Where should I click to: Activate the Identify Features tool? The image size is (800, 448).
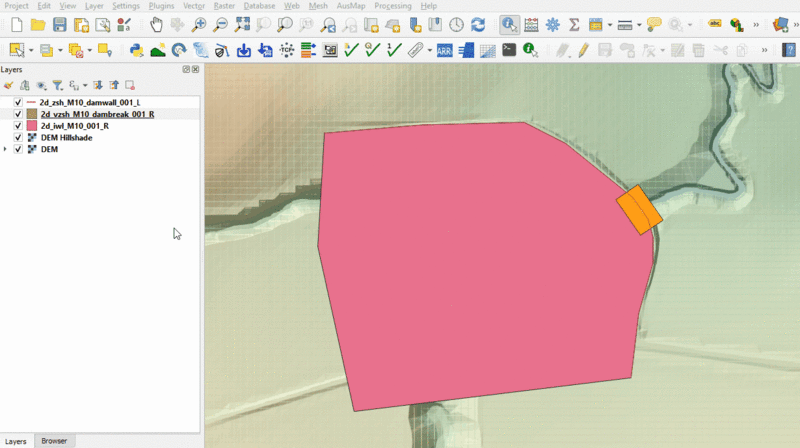click(x=509, y=24)
